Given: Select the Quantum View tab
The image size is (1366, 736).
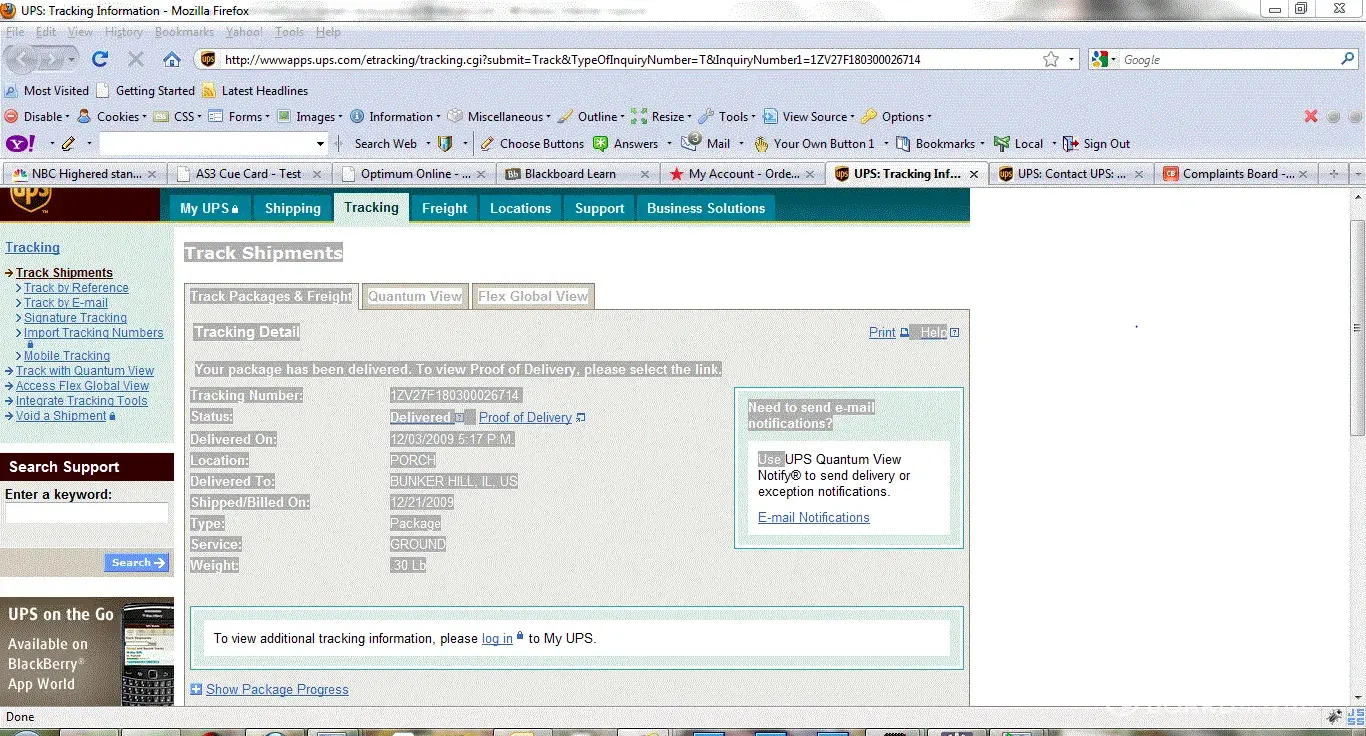Looking at the screenshot, I should point(415,296).
